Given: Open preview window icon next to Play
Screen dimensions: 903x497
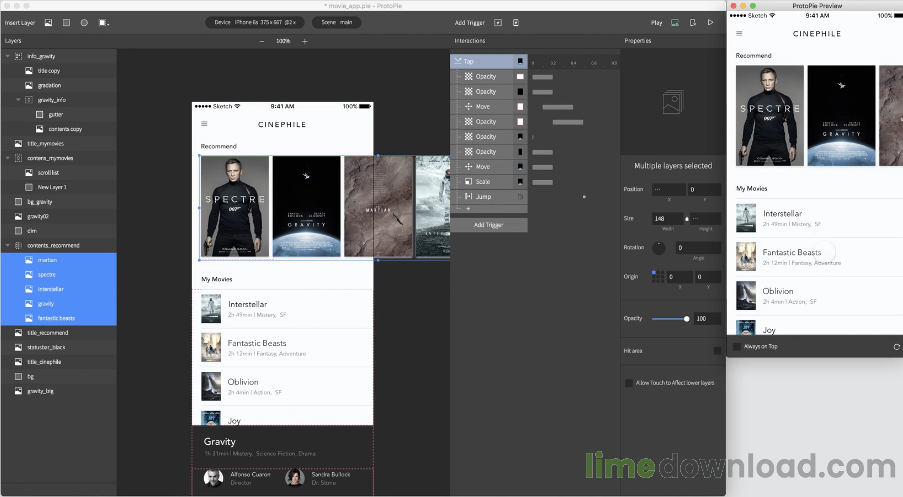Looking at the screenshot, I should click(x=675, y=22).
